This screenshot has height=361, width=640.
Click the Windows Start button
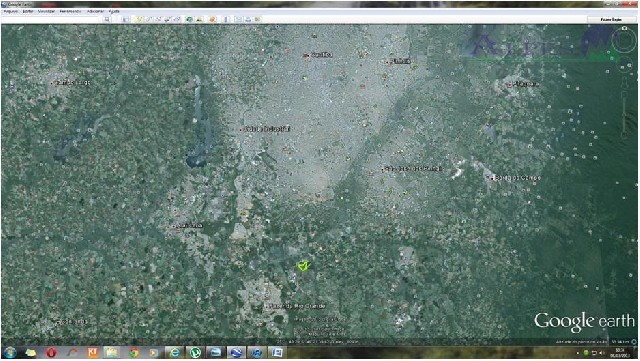point(10,352)
